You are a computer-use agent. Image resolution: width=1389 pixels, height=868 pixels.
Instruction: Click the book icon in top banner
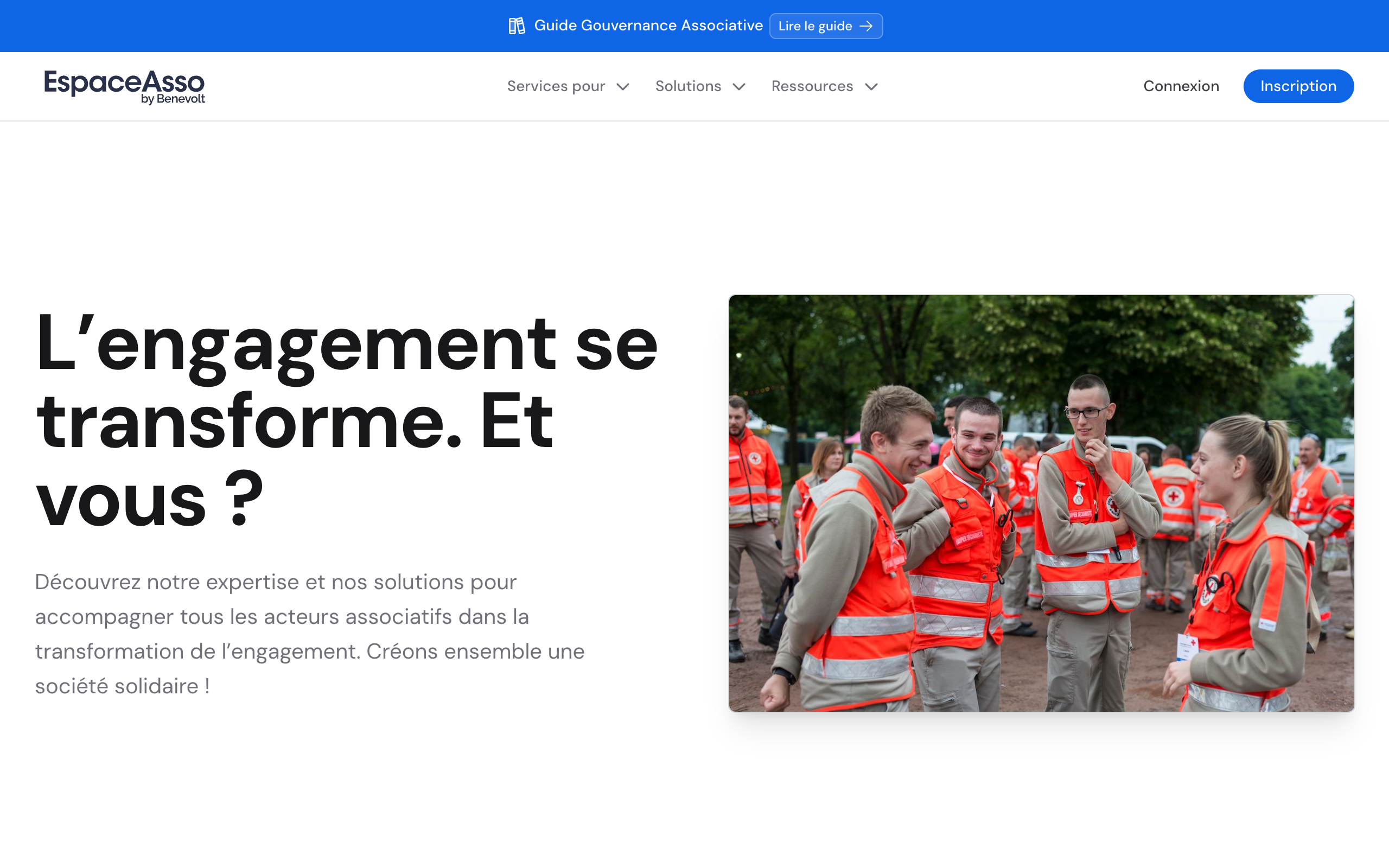[517, 26]
